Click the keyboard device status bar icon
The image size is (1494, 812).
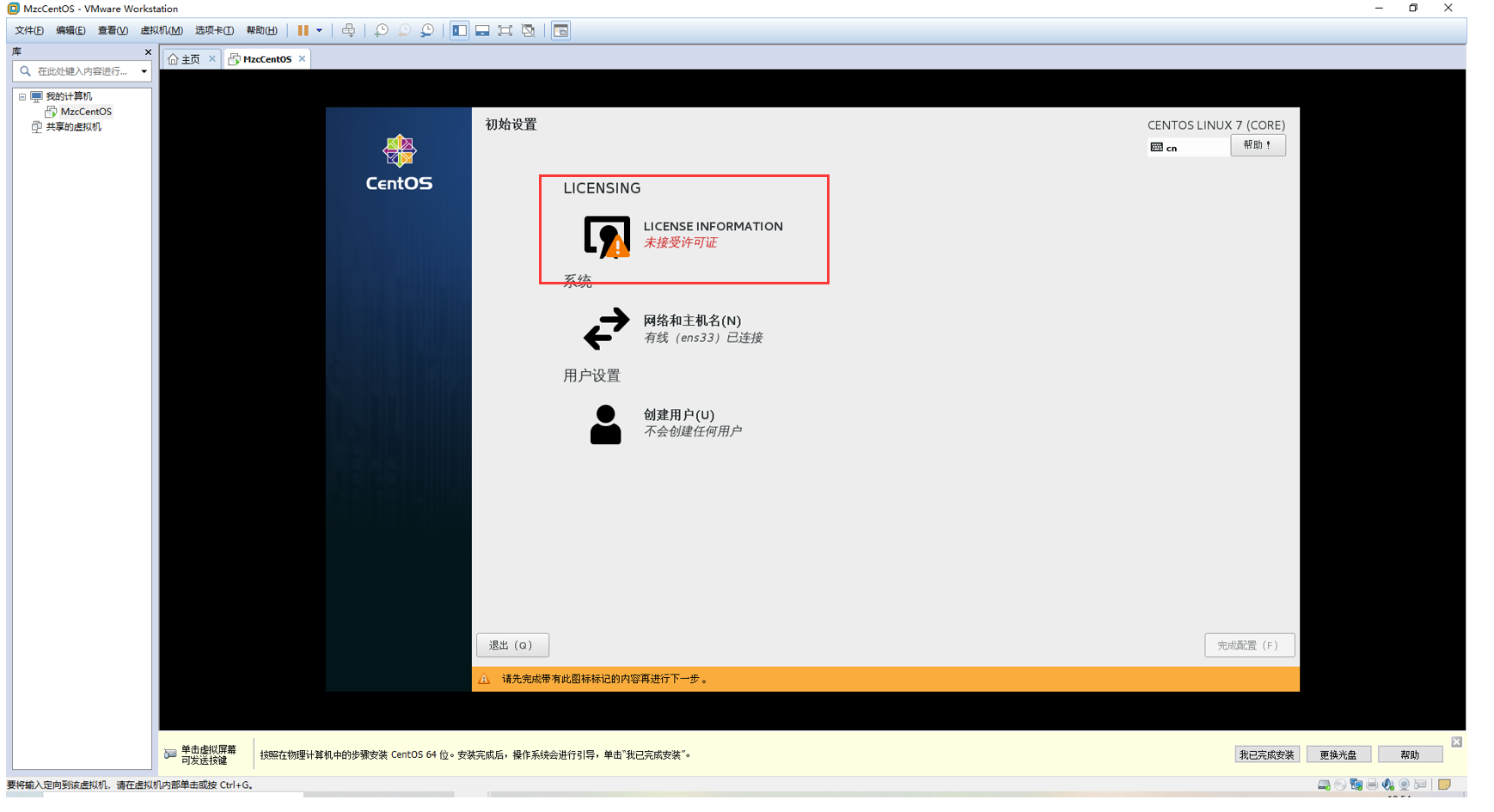point(1420,785)
